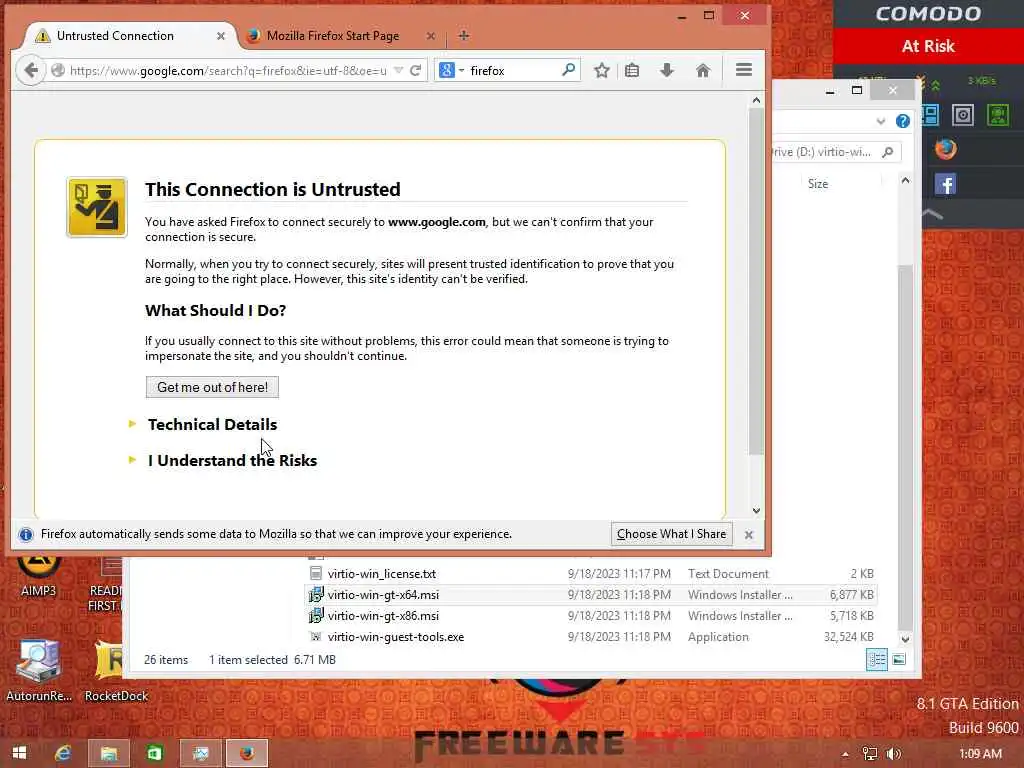The height and width of the screenshot is (768, 1024).
Task: Open the Firefox hamburger menu
Action: [x=744, y=70]
